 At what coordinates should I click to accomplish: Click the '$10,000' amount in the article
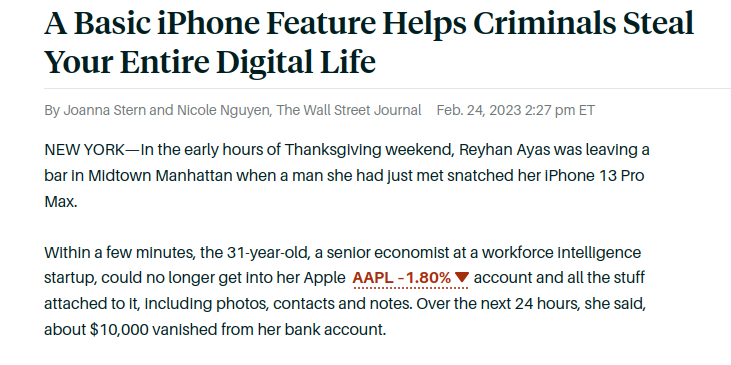pyautogui.click(x=120, y=330)
